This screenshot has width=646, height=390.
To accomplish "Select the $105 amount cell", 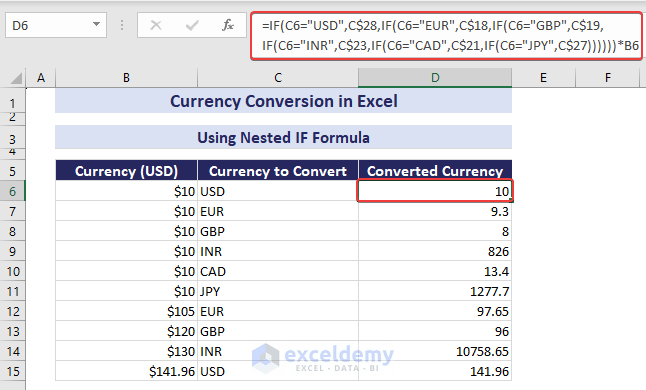I will click(126, 311).
